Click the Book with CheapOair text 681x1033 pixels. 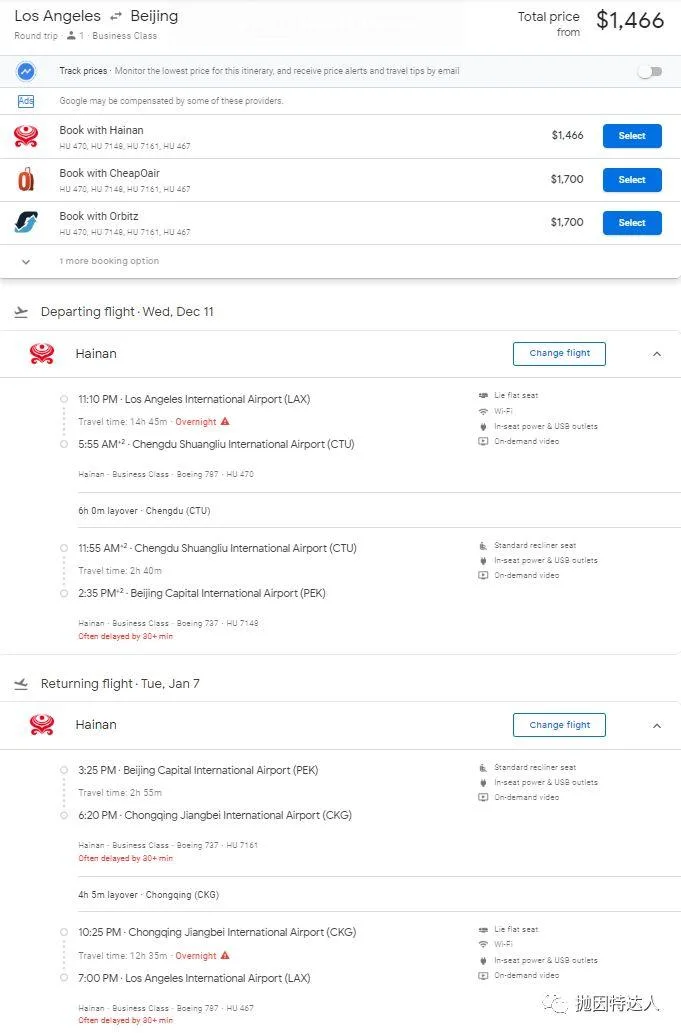[x=109, y=173]
